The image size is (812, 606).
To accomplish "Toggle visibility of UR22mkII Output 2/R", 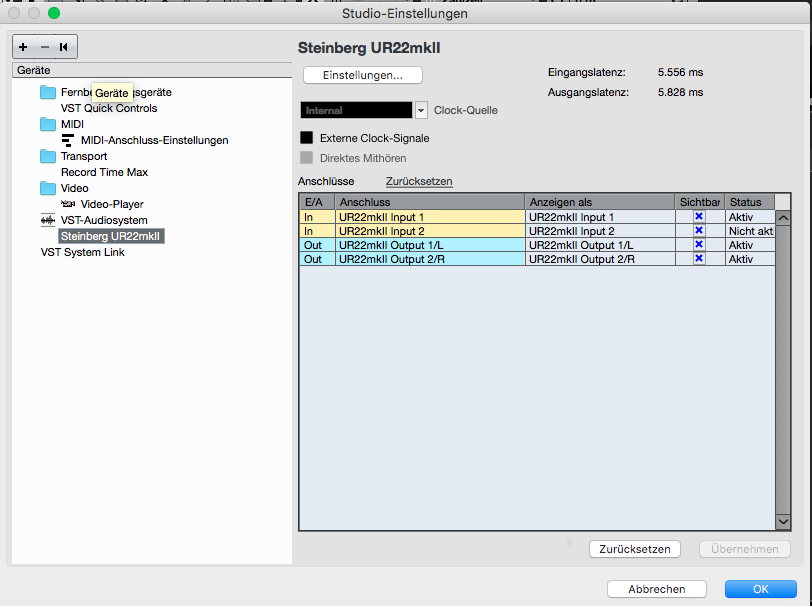I will (x=699, y=258).
